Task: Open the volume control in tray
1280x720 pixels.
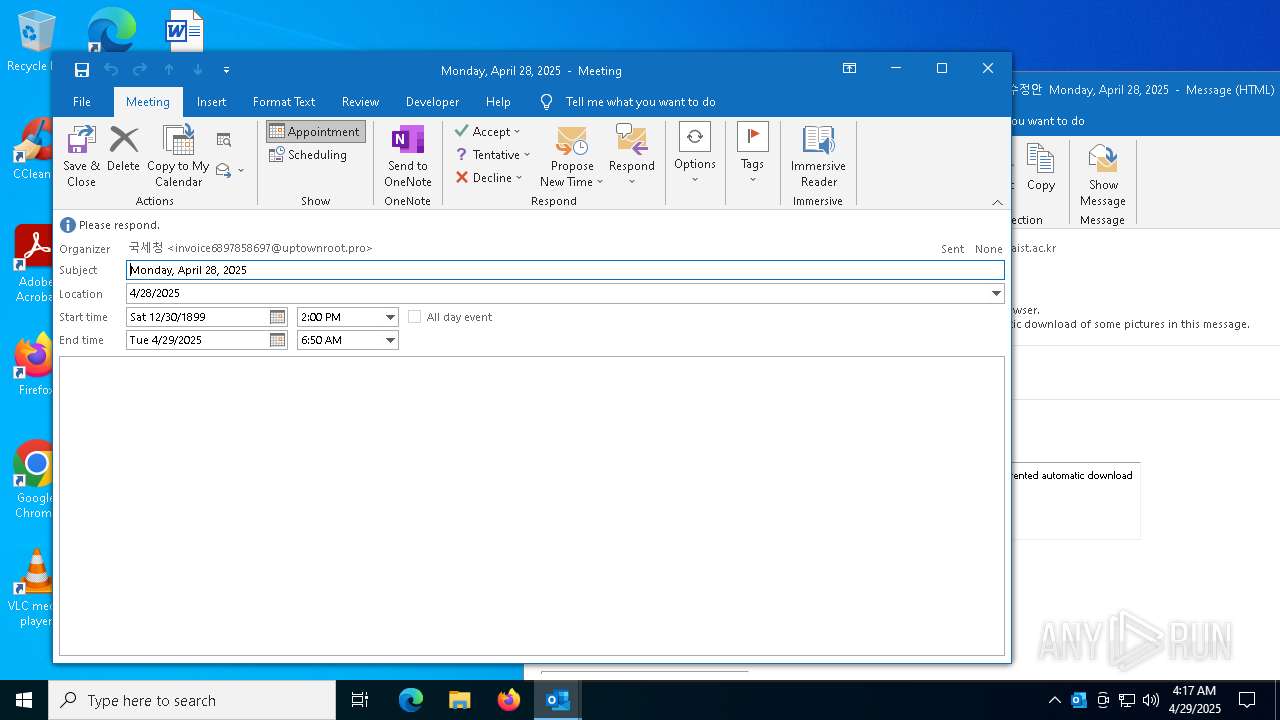Action: coord(1151,700)
